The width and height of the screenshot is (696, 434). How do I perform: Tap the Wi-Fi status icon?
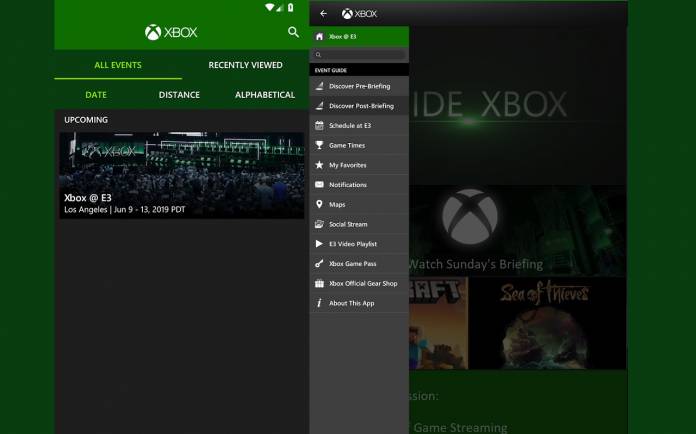coord(269,8)
